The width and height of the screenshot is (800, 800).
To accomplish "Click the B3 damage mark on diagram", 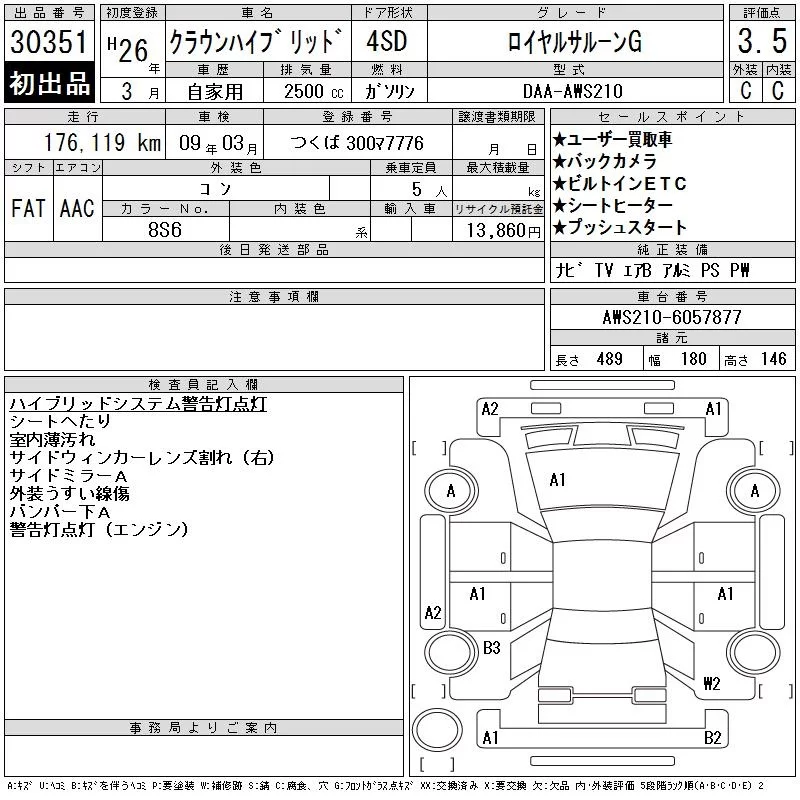I will coord(491,648).
